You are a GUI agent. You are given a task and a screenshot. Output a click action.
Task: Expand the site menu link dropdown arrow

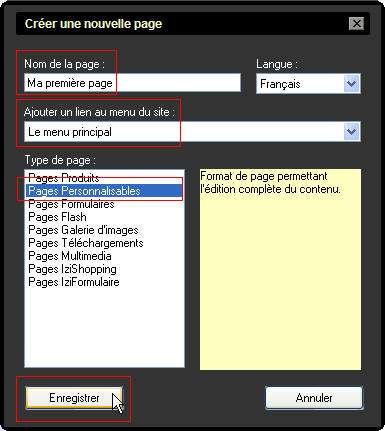352,132
